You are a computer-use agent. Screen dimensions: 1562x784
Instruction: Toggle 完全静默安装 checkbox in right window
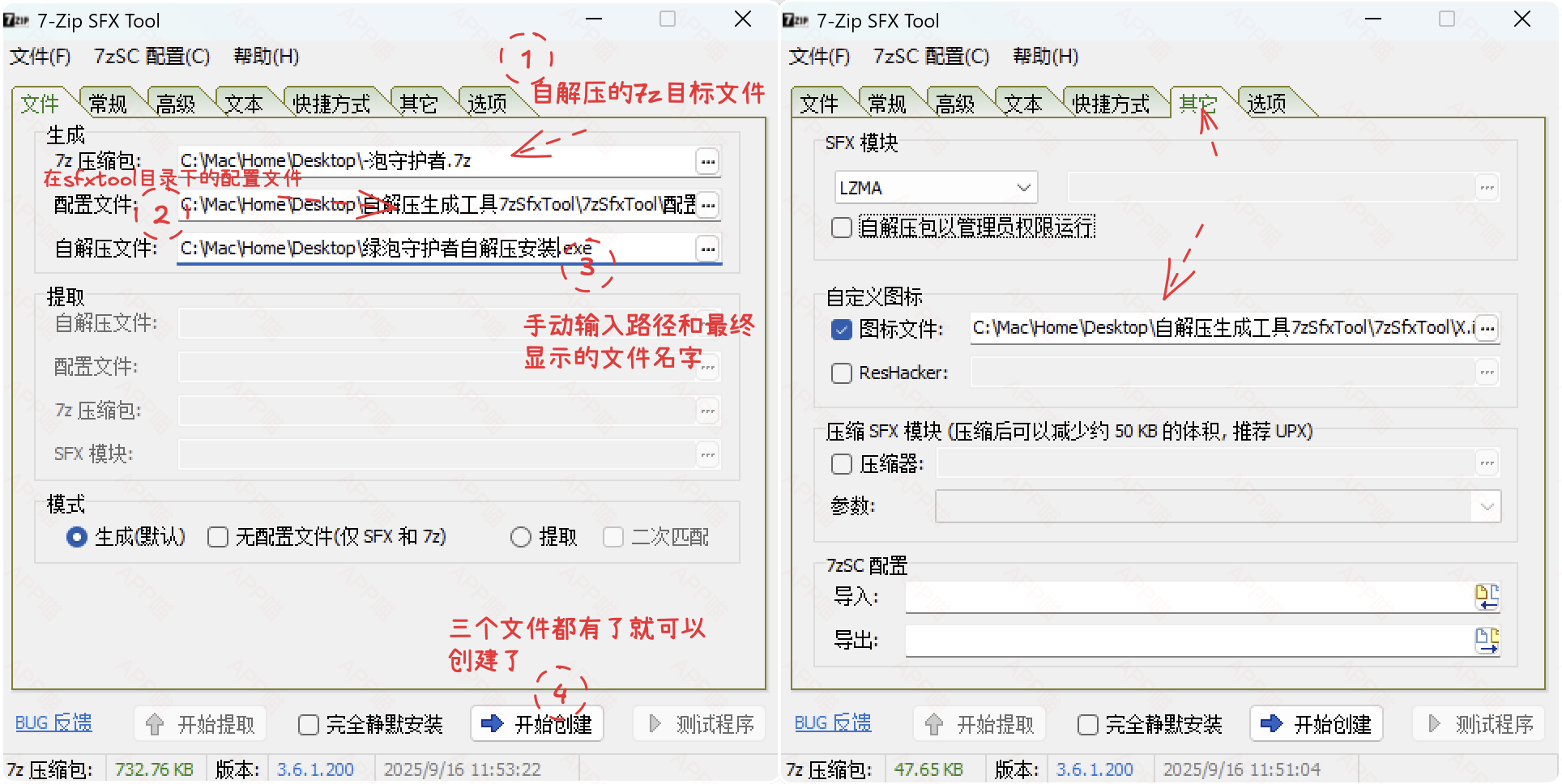point(1088,725)
